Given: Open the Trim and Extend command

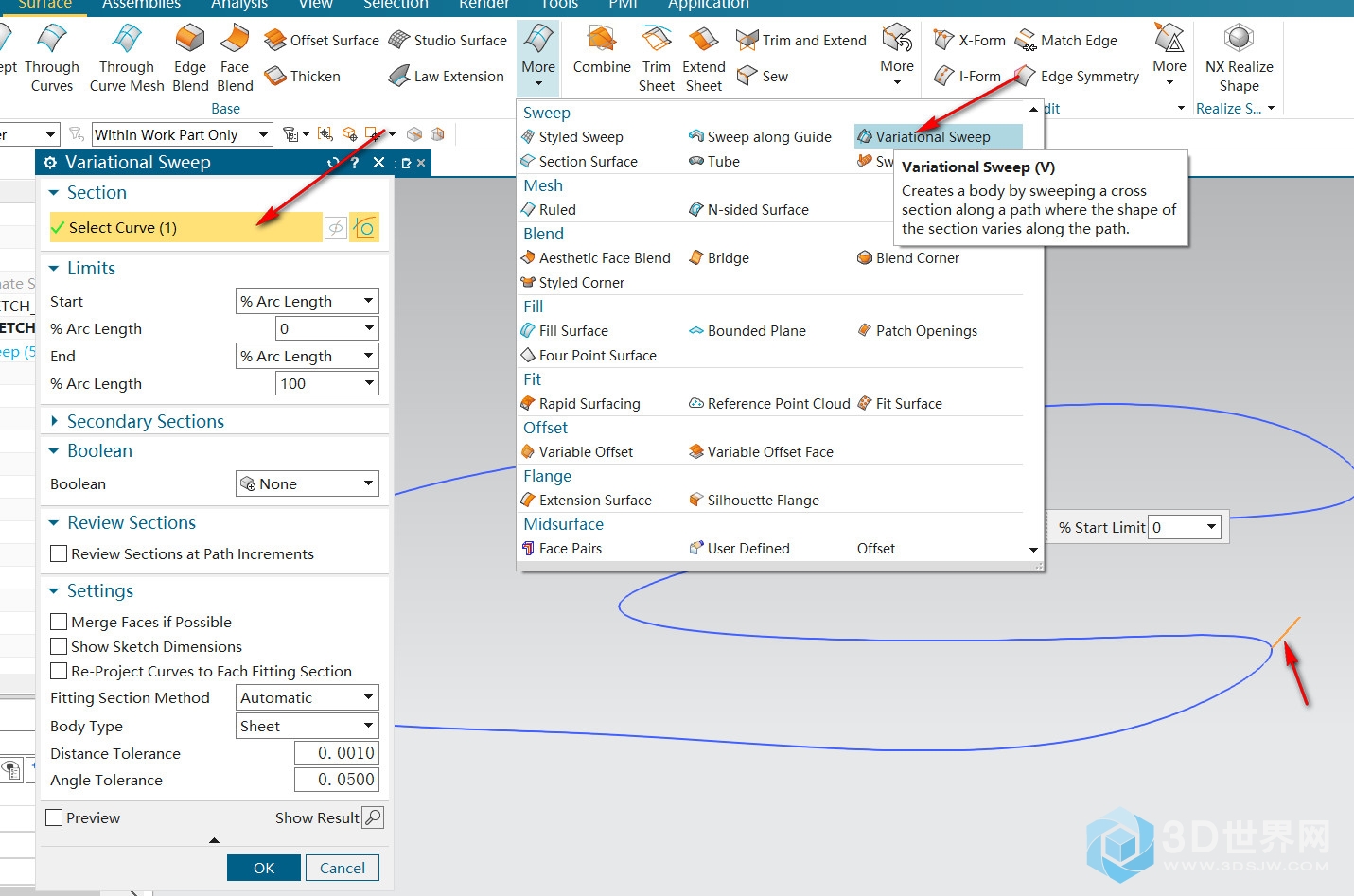Looking at the screenshot, I should point(801,40).
